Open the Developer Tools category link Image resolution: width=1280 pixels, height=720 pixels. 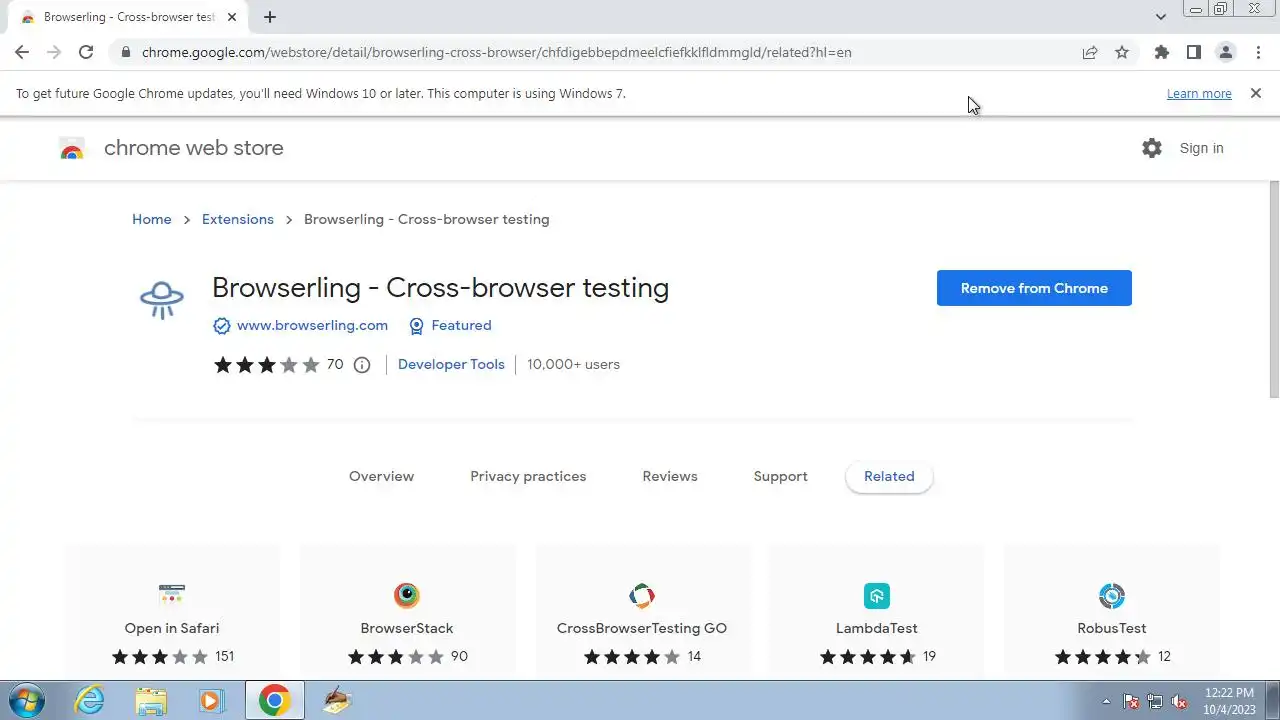[x=451, y=364]
